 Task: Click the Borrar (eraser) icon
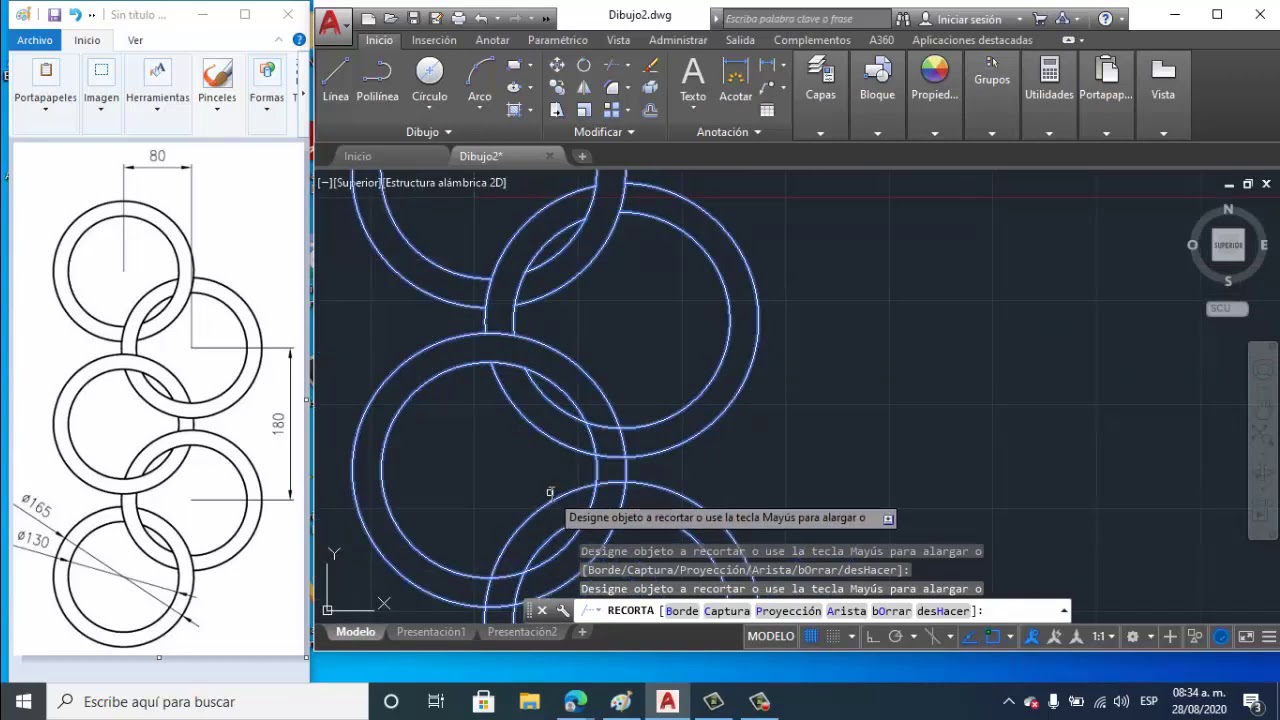tap(650, 65)
